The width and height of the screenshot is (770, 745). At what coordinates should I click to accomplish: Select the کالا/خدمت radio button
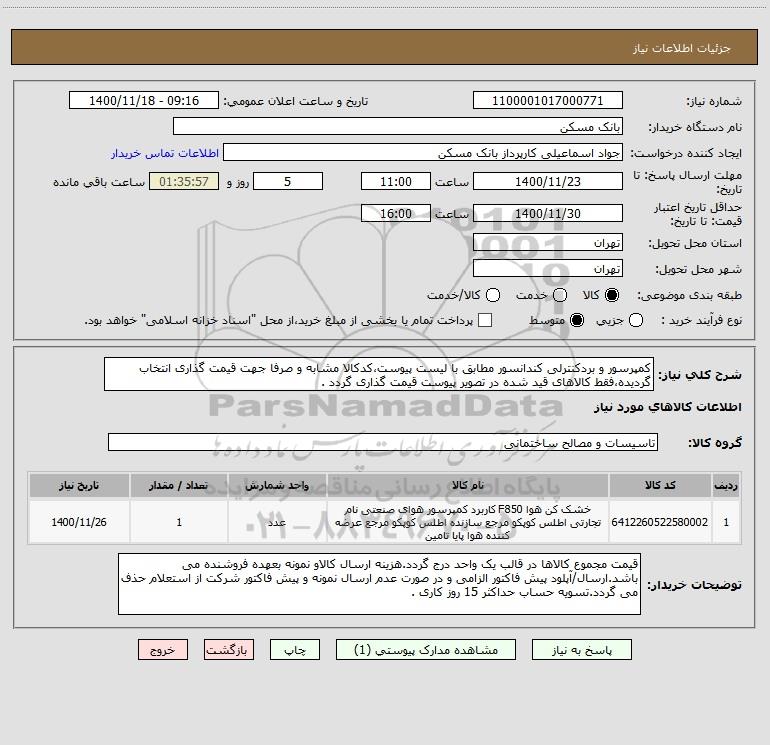[x=493, y=295]
